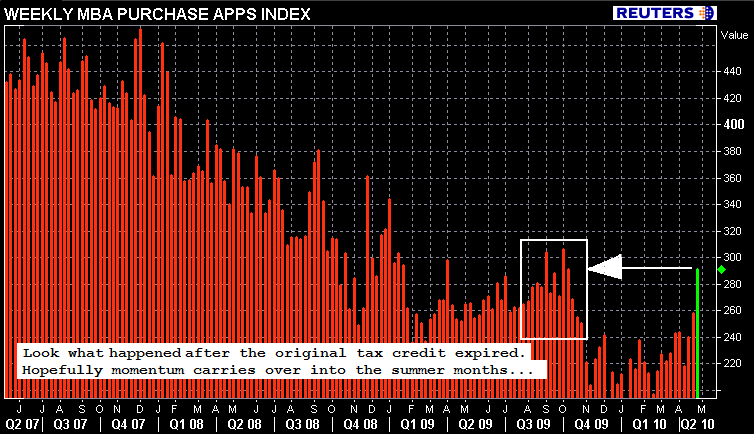Screen dimensions: 754x434
Task: Click the white highlight rectangle's top border
Action: pyautogui.click(x=553, y=241)
